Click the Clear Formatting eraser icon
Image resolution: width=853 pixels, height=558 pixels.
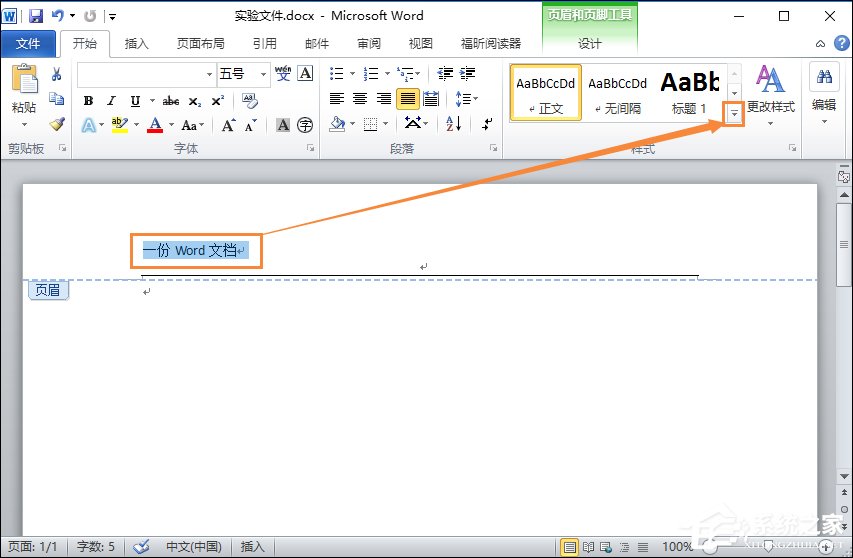coord(249,101)
